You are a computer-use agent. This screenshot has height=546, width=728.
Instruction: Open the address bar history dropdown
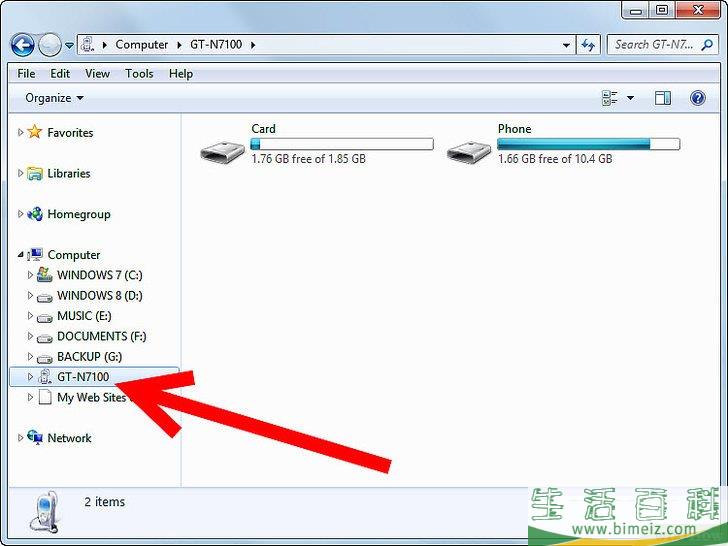pyautogui.click(x=566, y=46)
